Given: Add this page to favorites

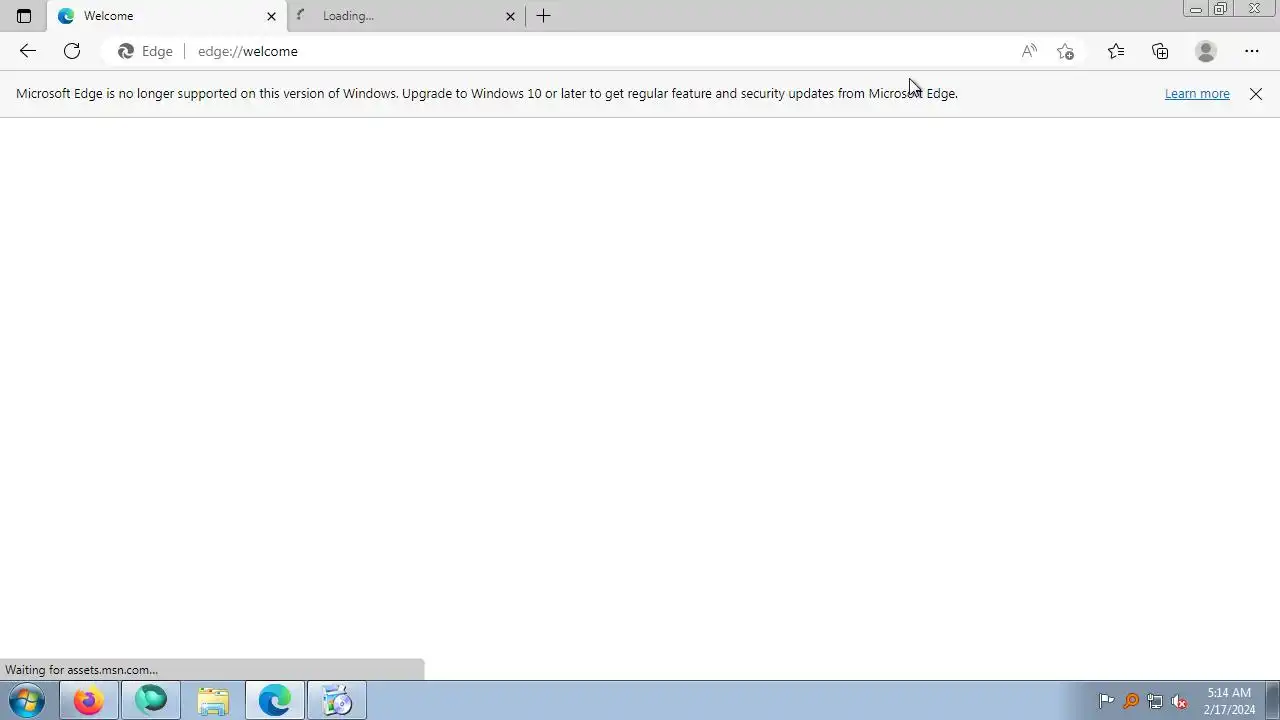Looking at the screenshot, I should (x=1065, y=51).
